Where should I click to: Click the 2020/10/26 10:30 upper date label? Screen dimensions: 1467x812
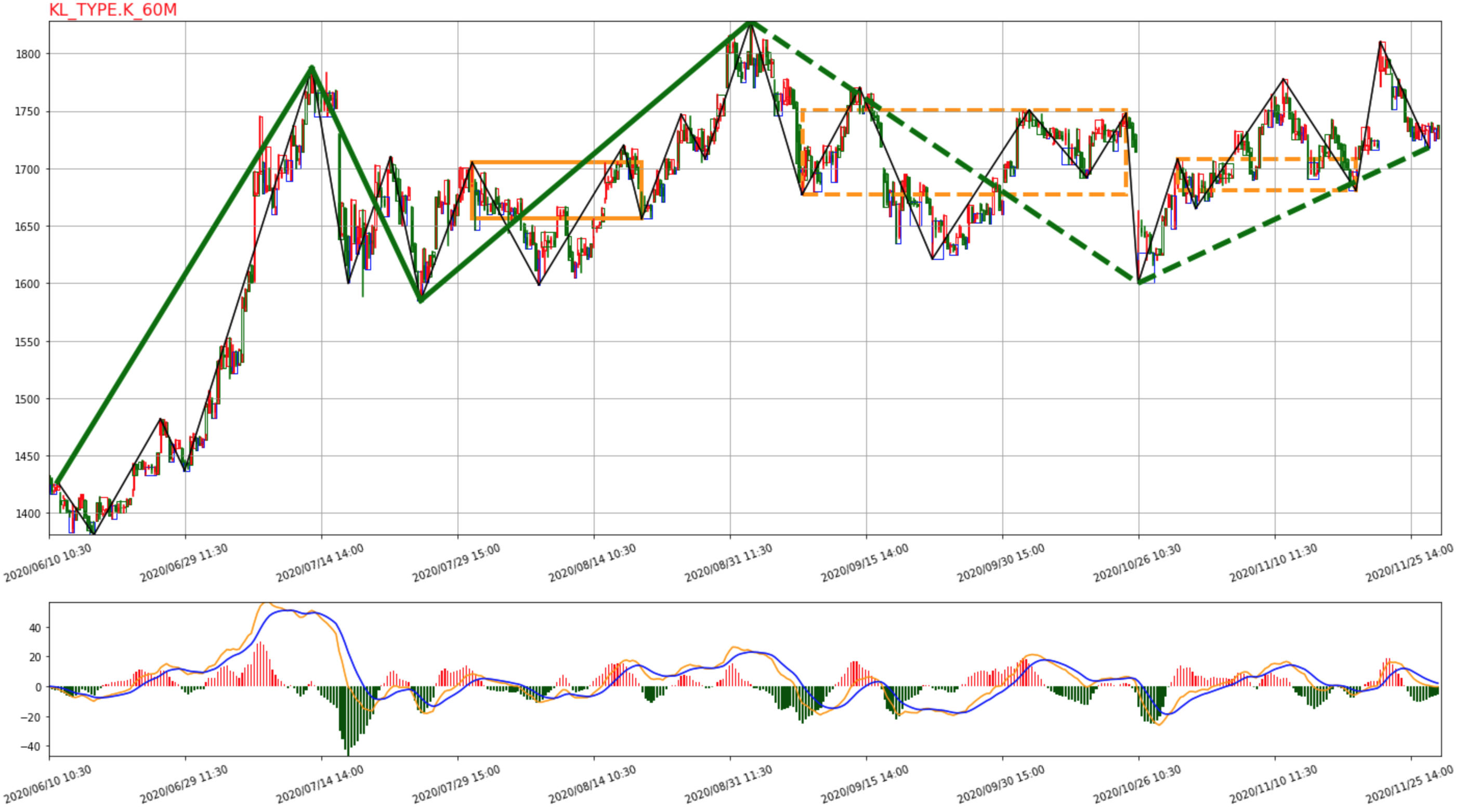(1137, 564)
